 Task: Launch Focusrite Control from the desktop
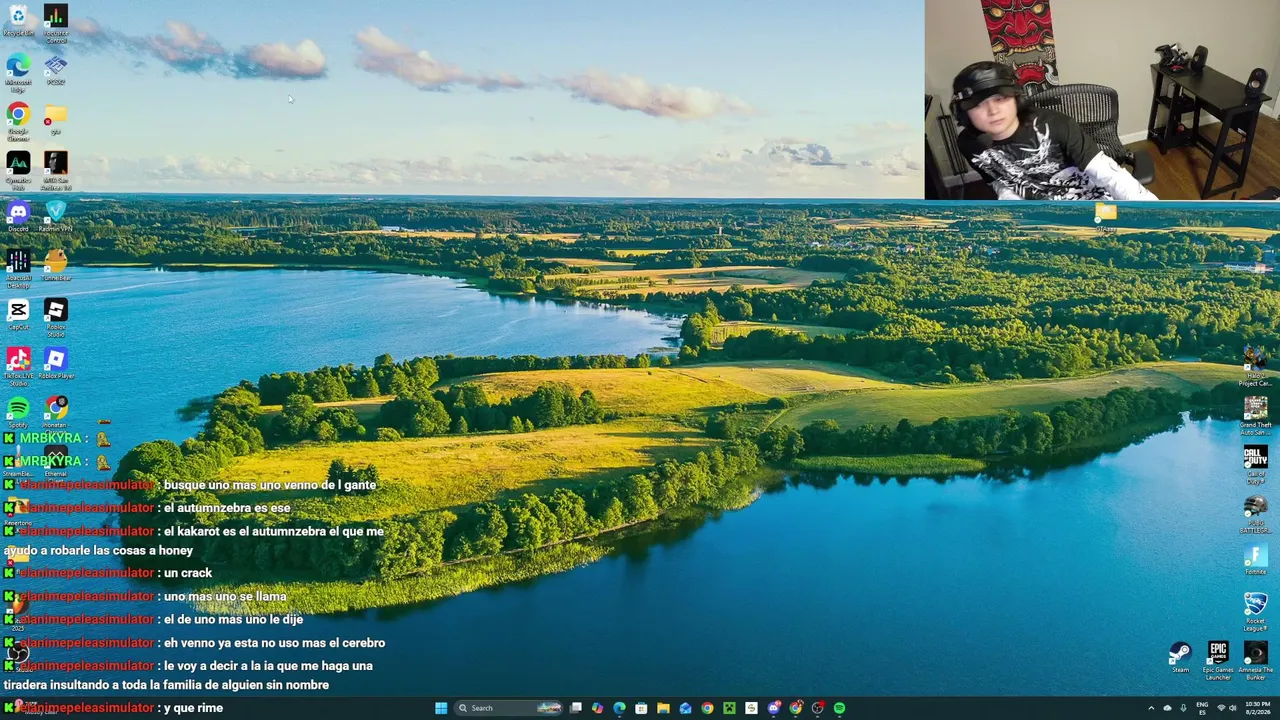coord(56,24)
